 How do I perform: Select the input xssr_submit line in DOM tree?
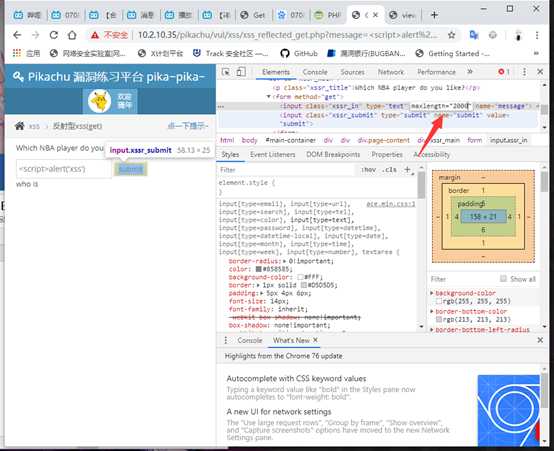tap(378, 119)
